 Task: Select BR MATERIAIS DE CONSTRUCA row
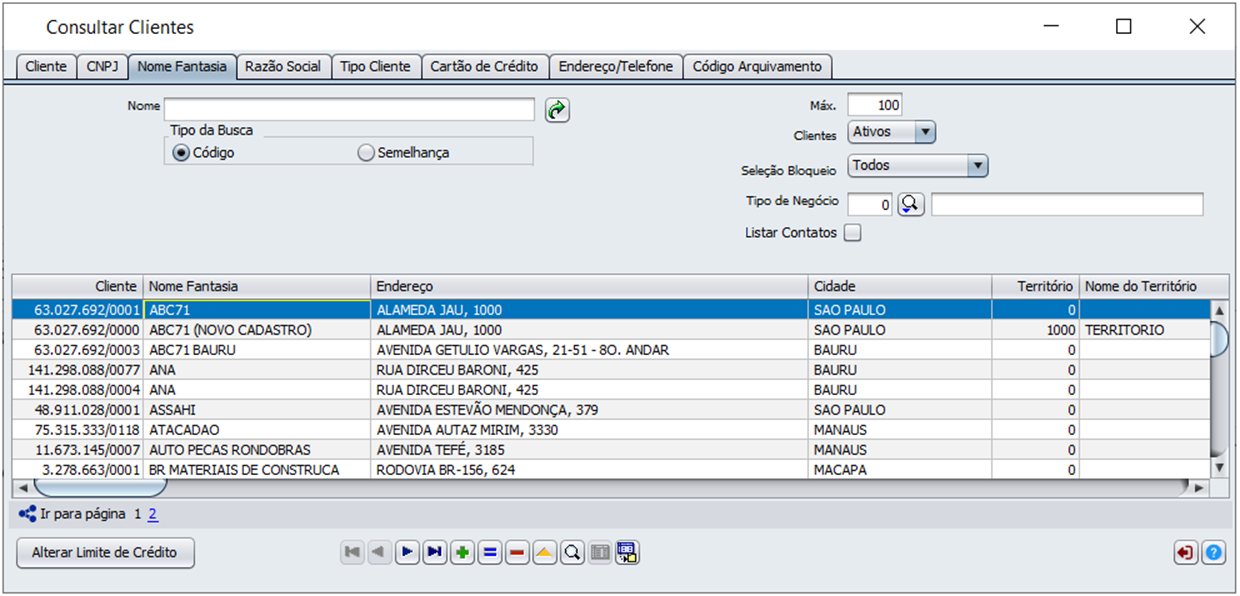click(611, 470)
